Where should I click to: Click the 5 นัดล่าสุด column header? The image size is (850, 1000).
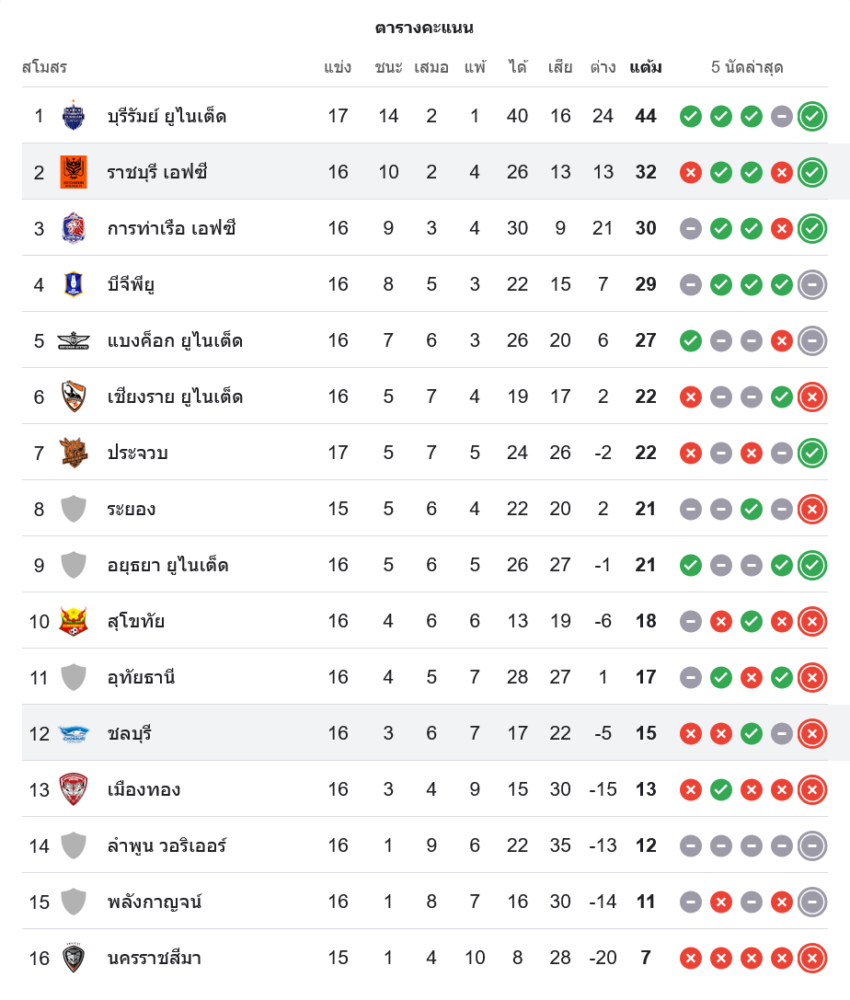point(747,68)
